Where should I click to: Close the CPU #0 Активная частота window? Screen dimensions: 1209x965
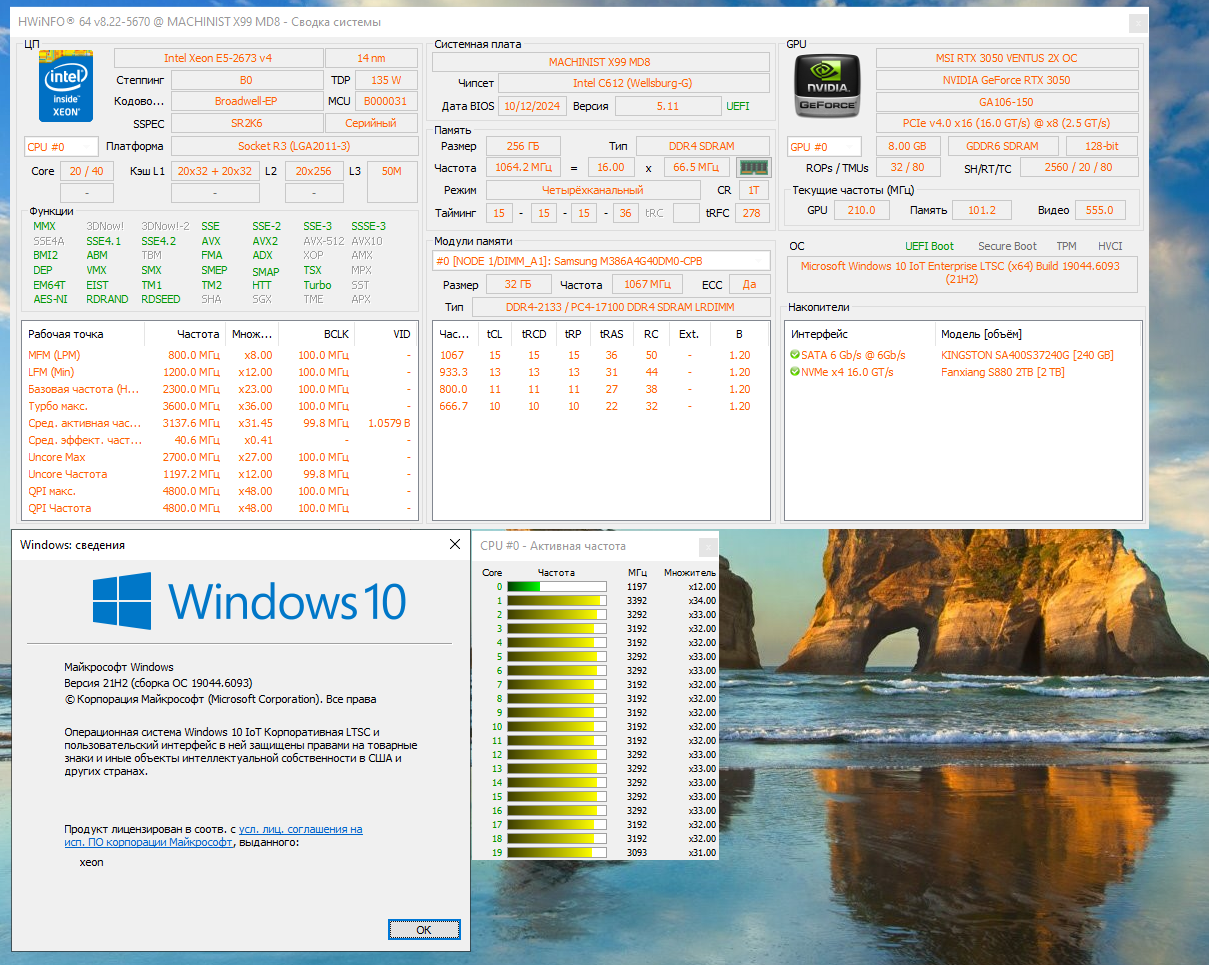click(x=708, y=546)
